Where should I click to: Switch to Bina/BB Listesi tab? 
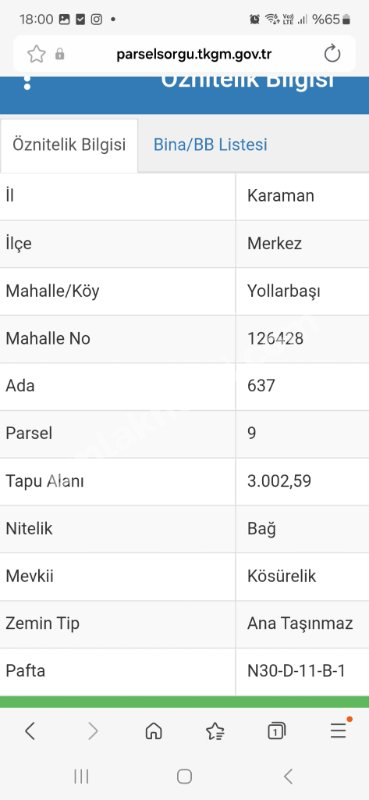tap(210, 144)
